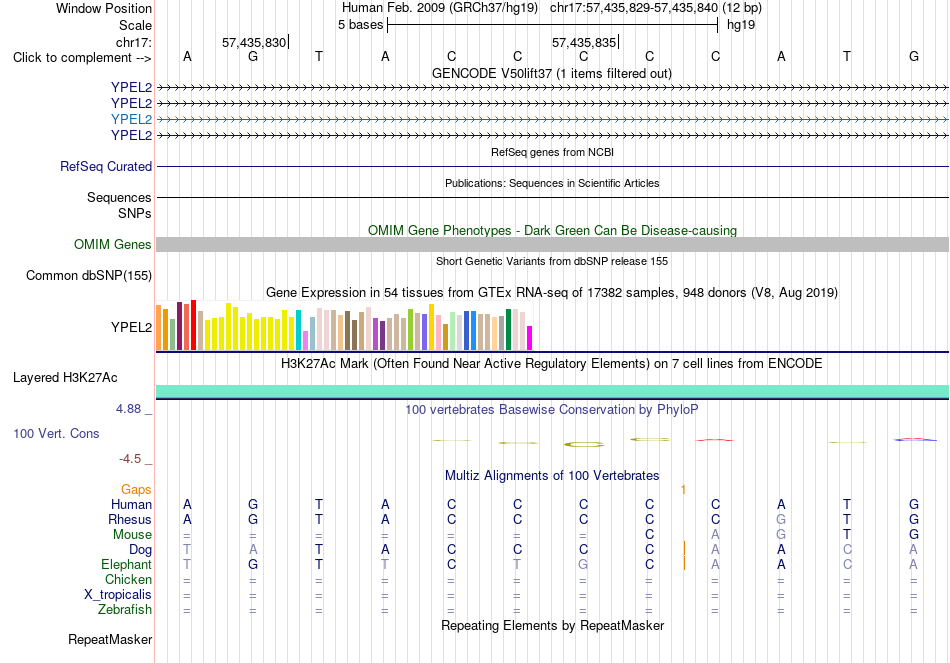Click the Scale label in the left column
The image size is (950, 663).
coord(136,25)
